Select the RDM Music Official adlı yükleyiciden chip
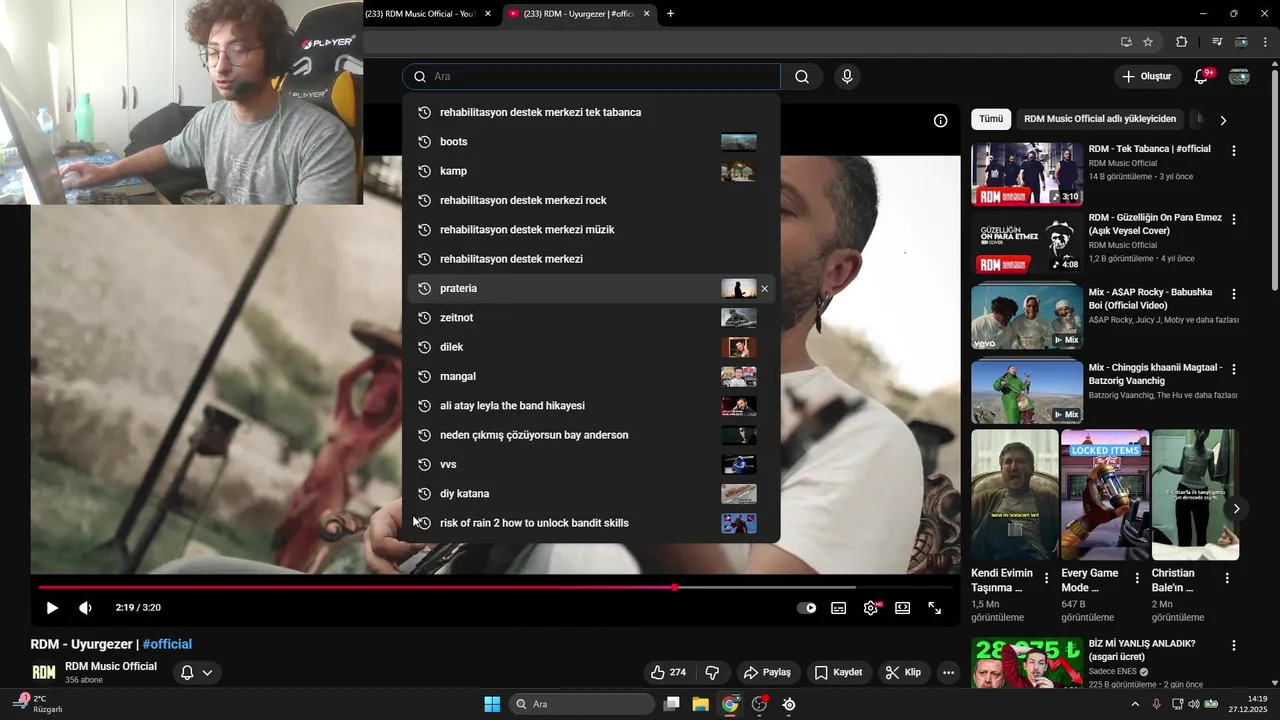 click(1100, 119)
